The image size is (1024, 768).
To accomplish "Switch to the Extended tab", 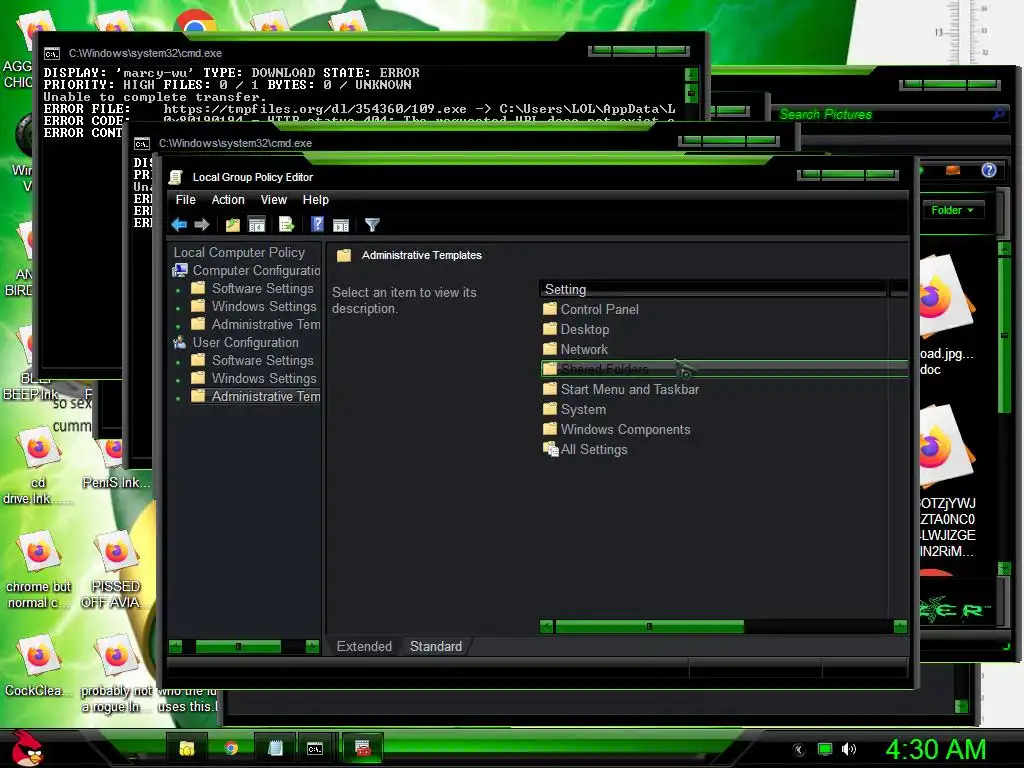I will click(x=364, y=647).
